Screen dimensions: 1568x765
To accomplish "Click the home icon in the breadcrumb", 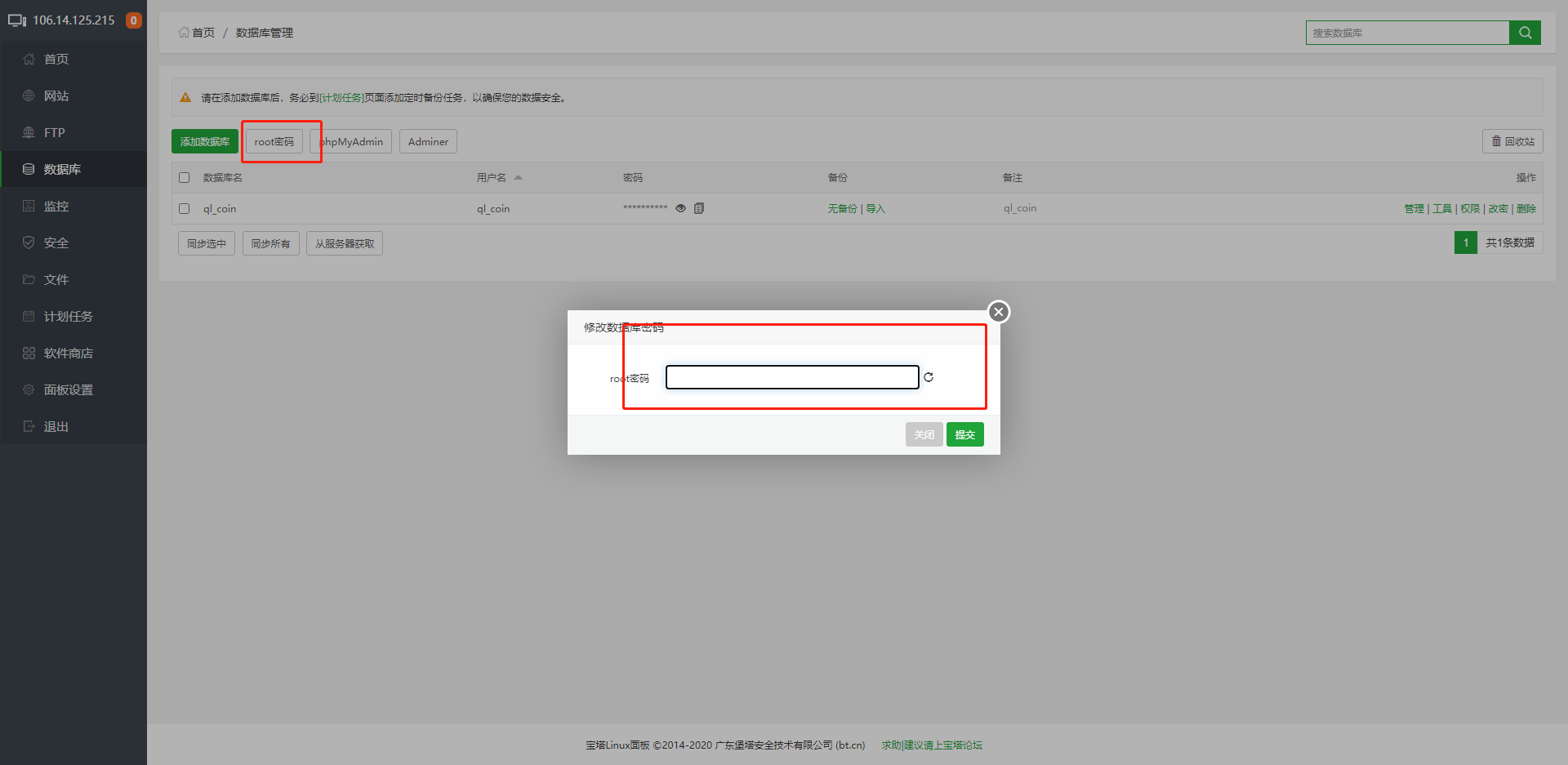I will pyautogui.click(x=184, y=33).
